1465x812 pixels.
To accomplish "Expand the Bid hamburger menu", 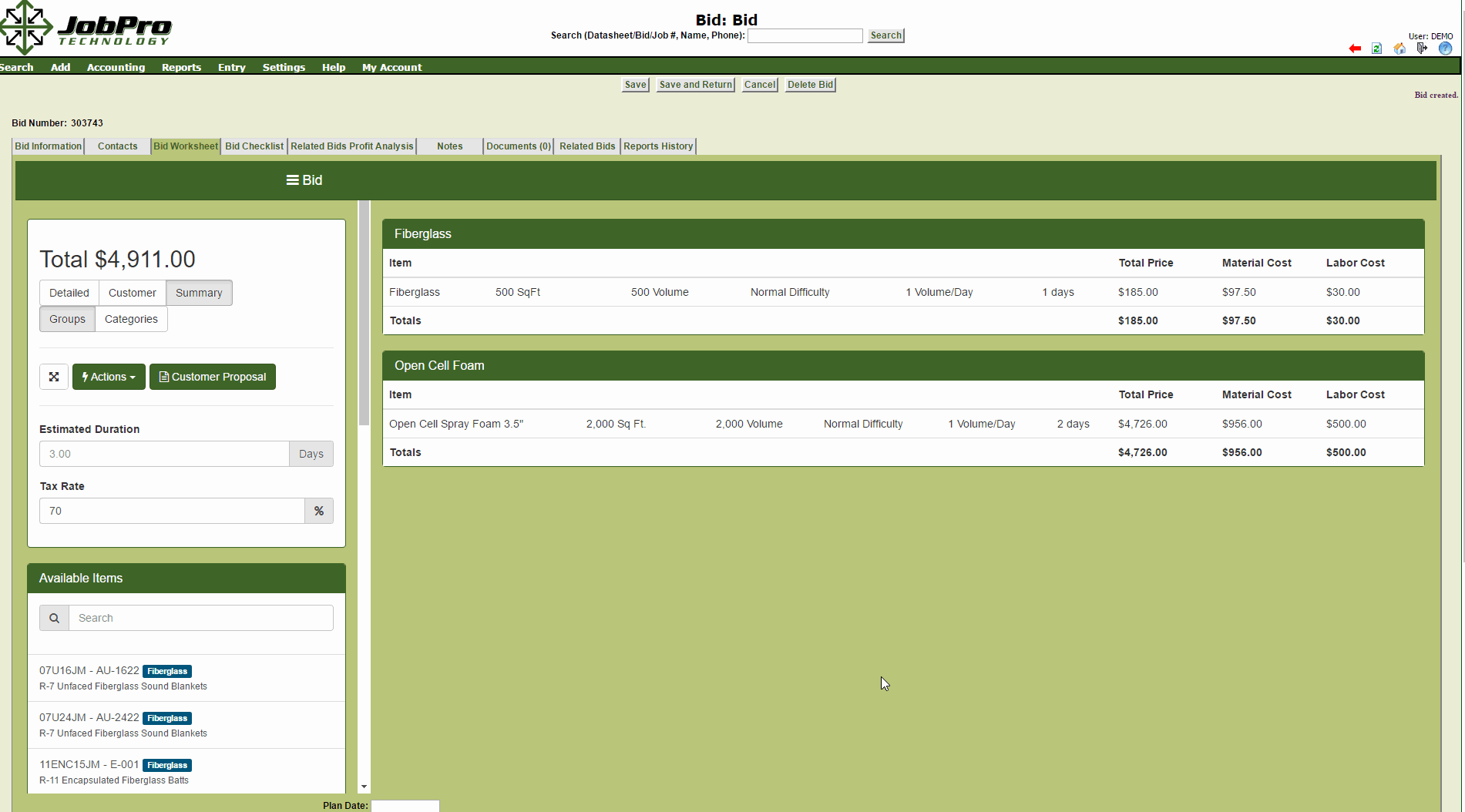I will (x=292, y=180).
